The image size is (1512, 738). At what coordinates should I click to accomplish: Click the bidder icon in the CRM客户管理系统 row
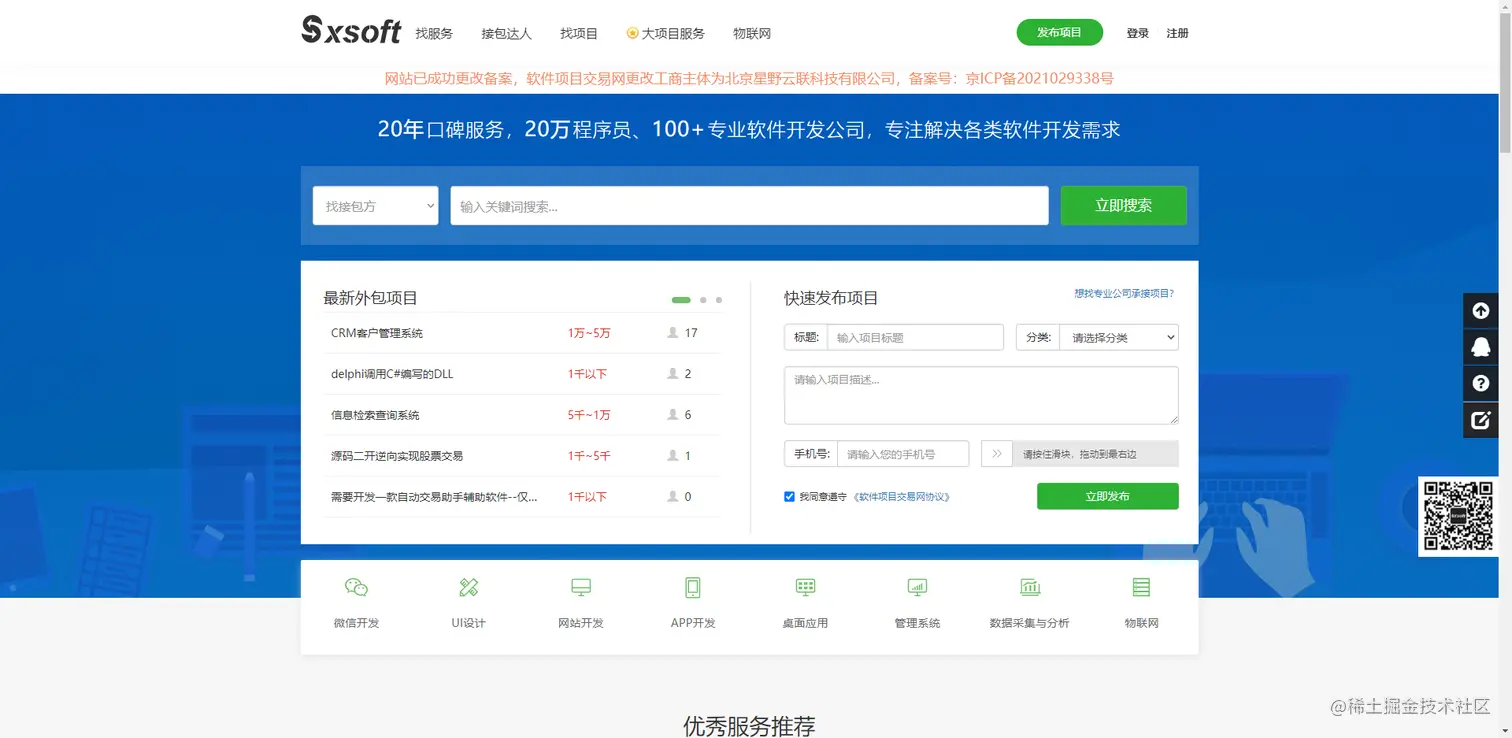click(x=673, y=333)
